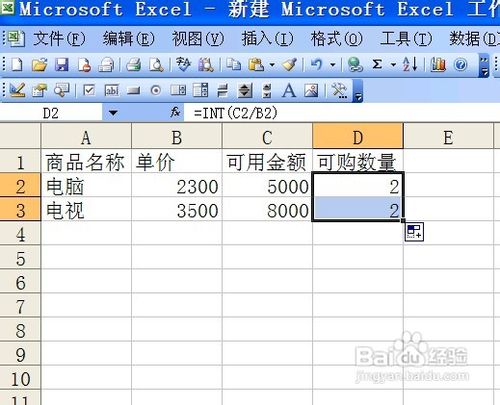Screen dimensions: 500x405
Task: Select cell with value 3500
Action: click(177, 210)
